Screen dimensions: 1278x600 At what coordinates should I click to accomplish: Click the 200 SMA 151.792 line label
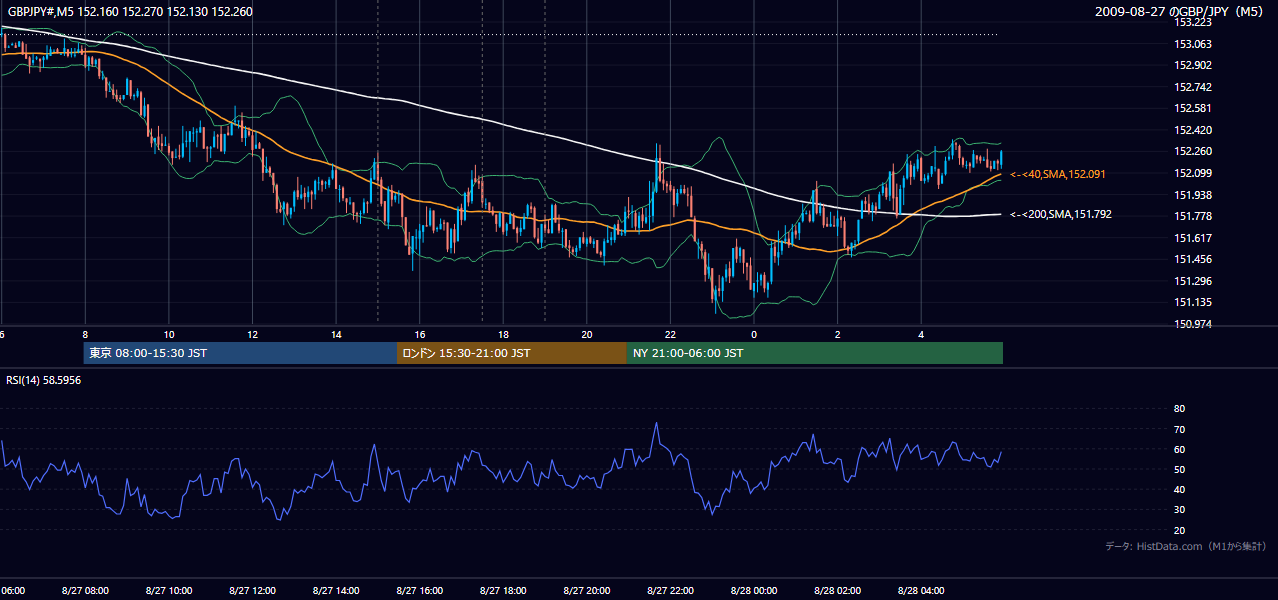click(1060, 214)
